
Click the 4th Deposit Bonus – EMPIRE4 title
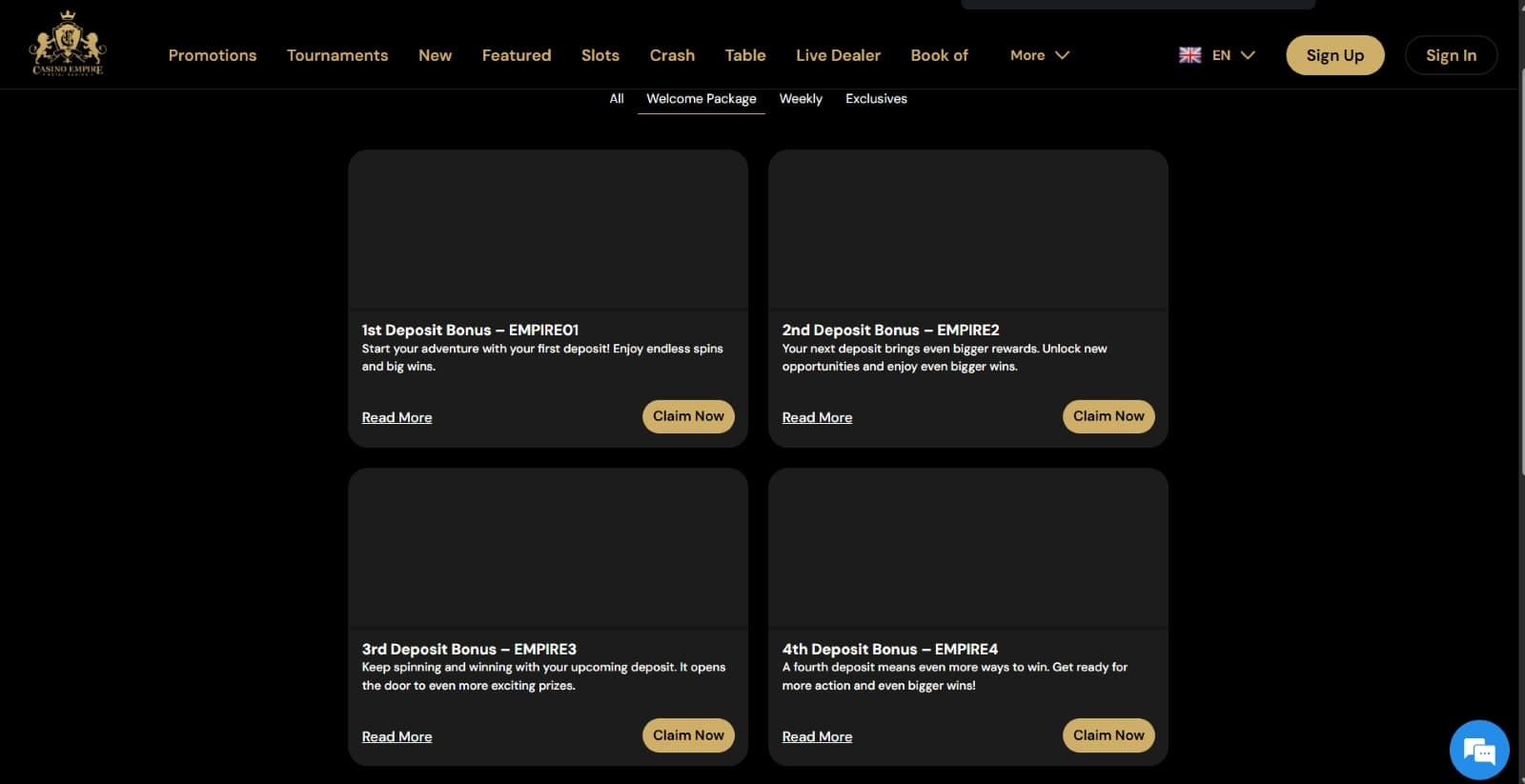click(x=890, y=649)
